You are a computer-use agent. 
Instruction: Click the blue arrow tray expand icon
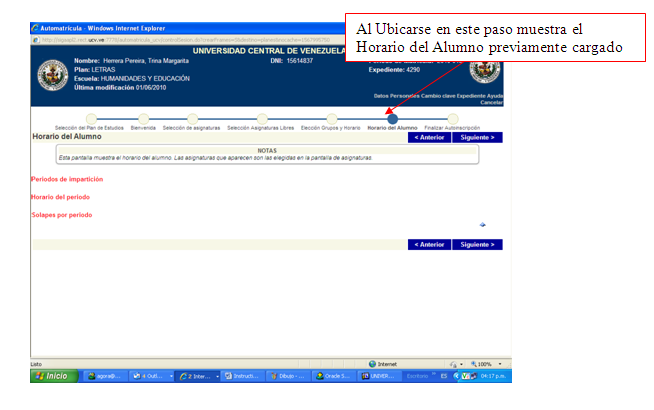pyautogui.click(x=456, y=376)
